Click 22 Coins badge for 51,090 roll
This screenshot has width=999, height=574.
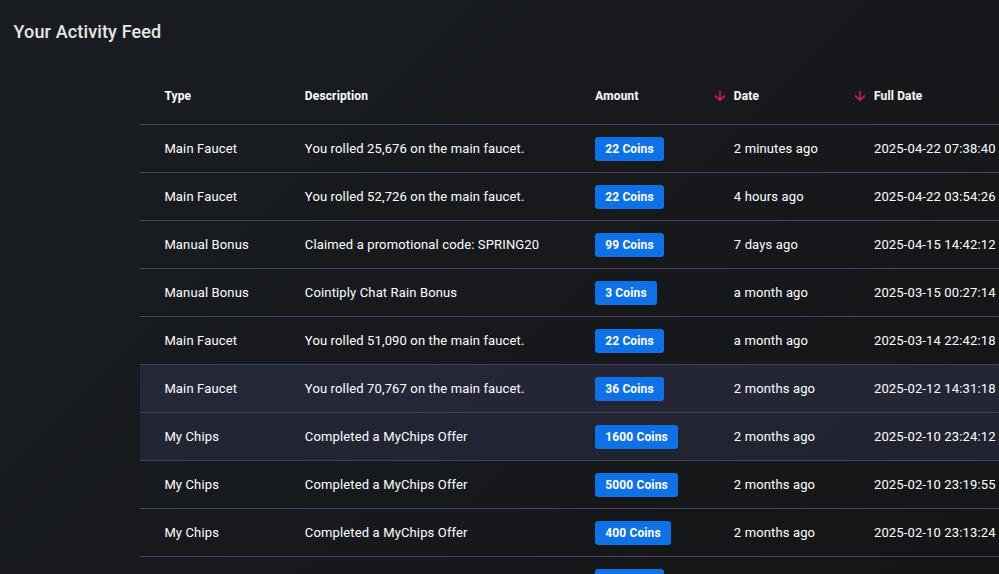pyautogui.click(x=629, y=341)
